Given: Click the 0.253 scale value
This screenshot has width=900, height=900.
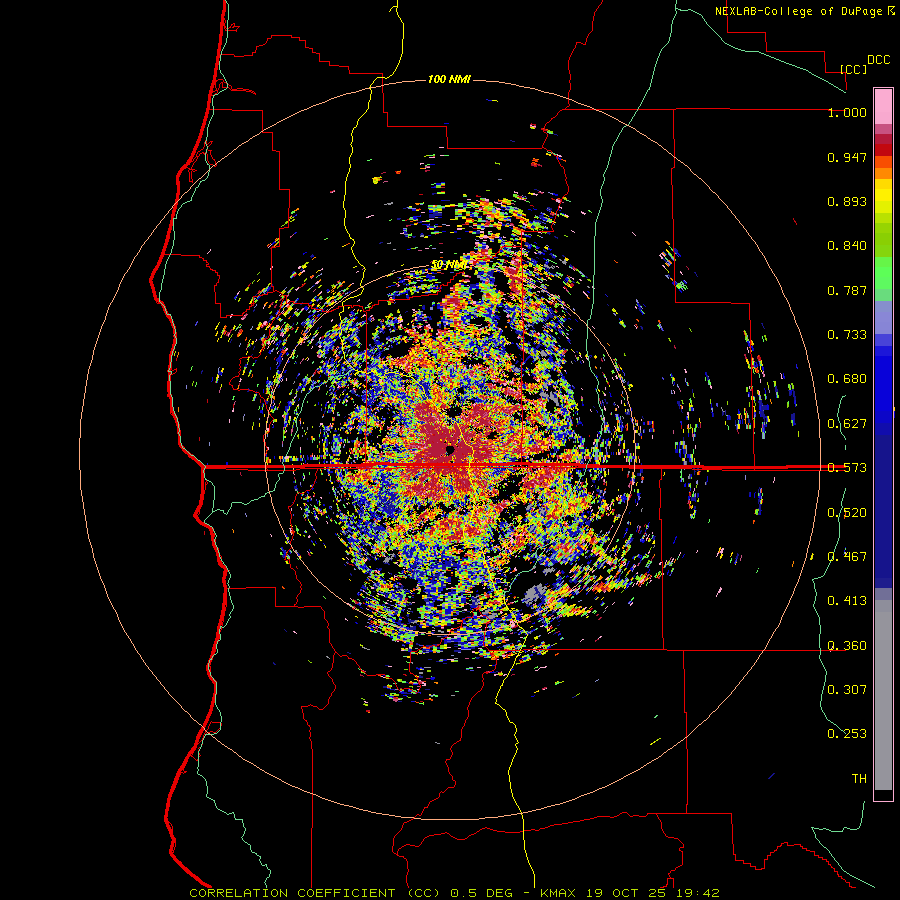Looking at the screenshot, I should click(x=847, y=734).
